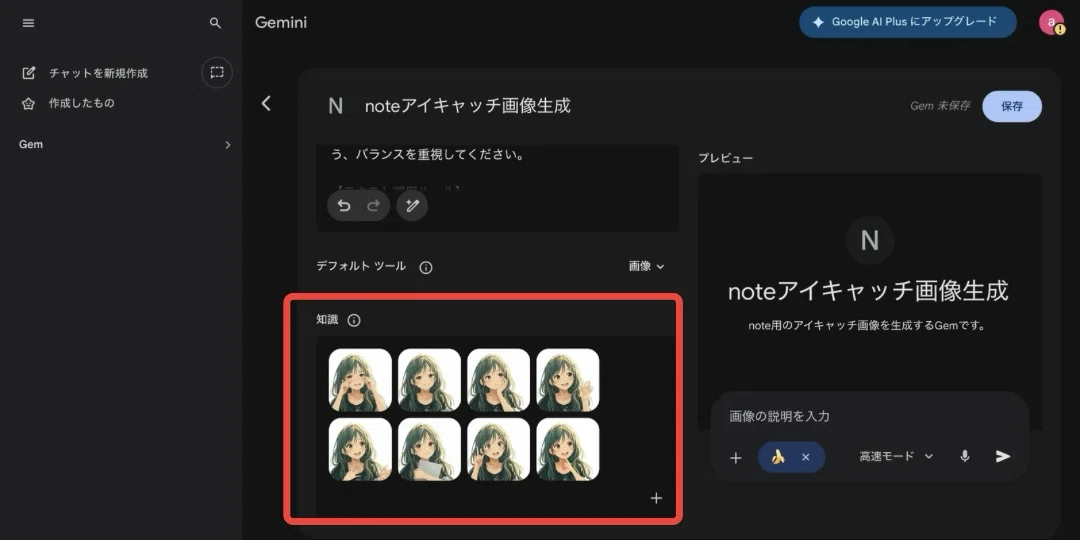
Task: Click the search magnifier icon in sidebar
Action: [x=216, y=23]
